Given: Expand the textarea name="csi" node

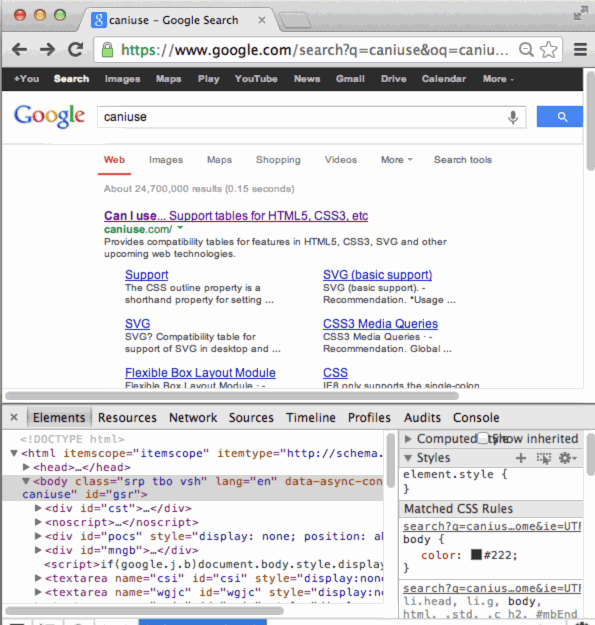Looking at the screenshot, I should pyautogui.click(x=38, y=578).
